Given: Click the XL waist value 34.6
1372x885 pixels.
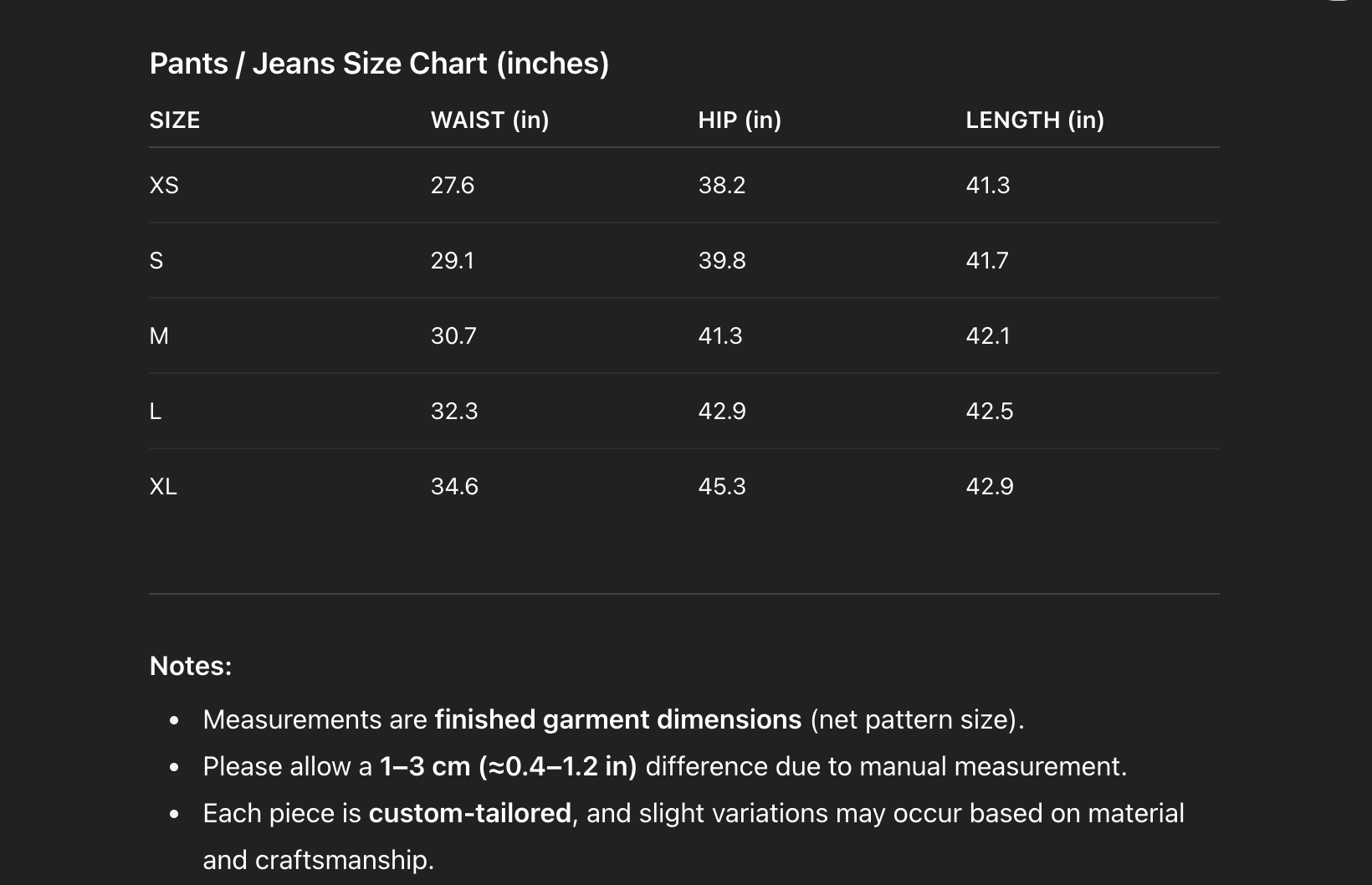Looking at the screenshot, I should [454, 487].
